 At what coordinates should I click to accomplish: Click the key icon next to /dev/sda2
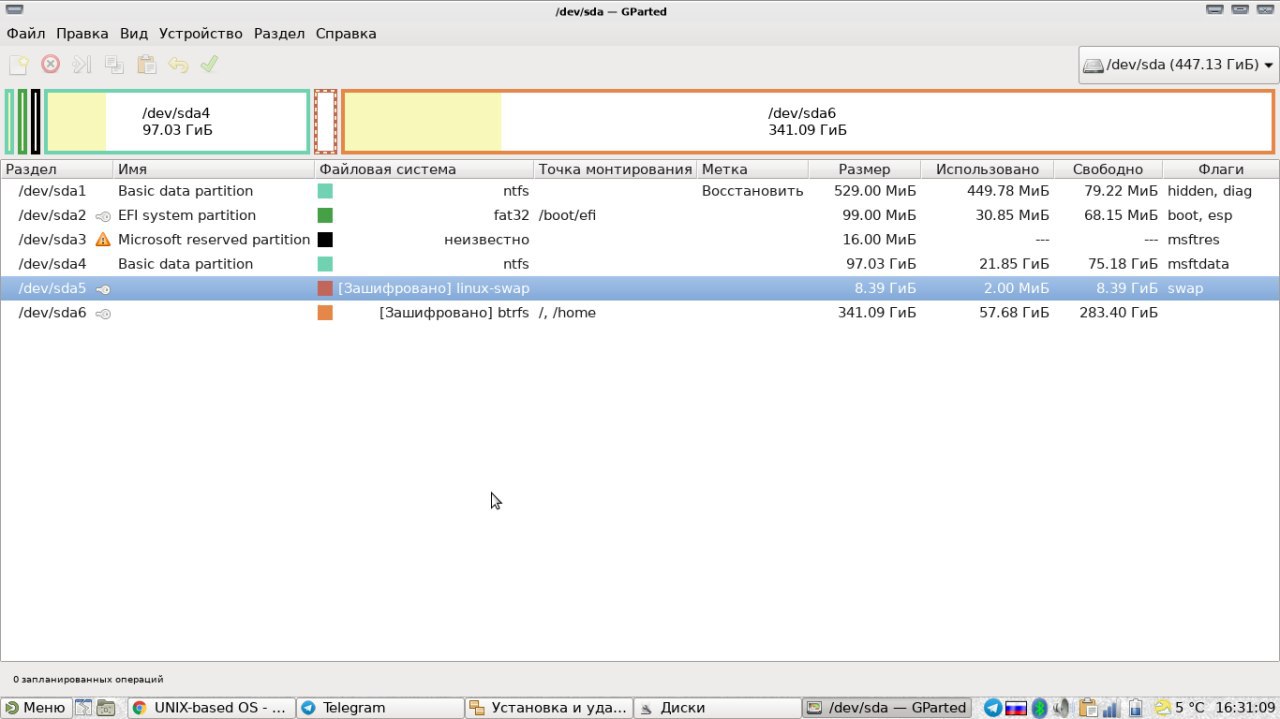pyautogui.click(x=103, y=216)
